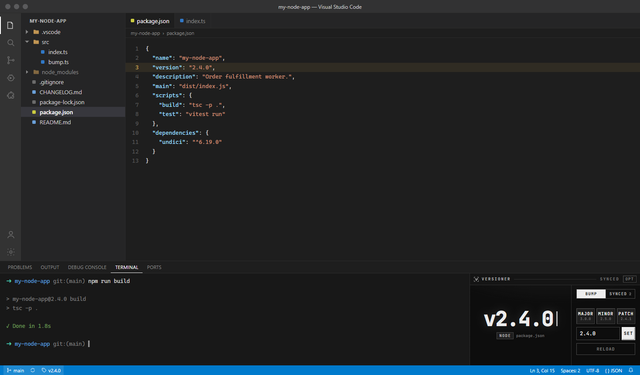640x375 pixels.
Task: Open the Accounts icon in activity bar
Action: tap(11, 235)
